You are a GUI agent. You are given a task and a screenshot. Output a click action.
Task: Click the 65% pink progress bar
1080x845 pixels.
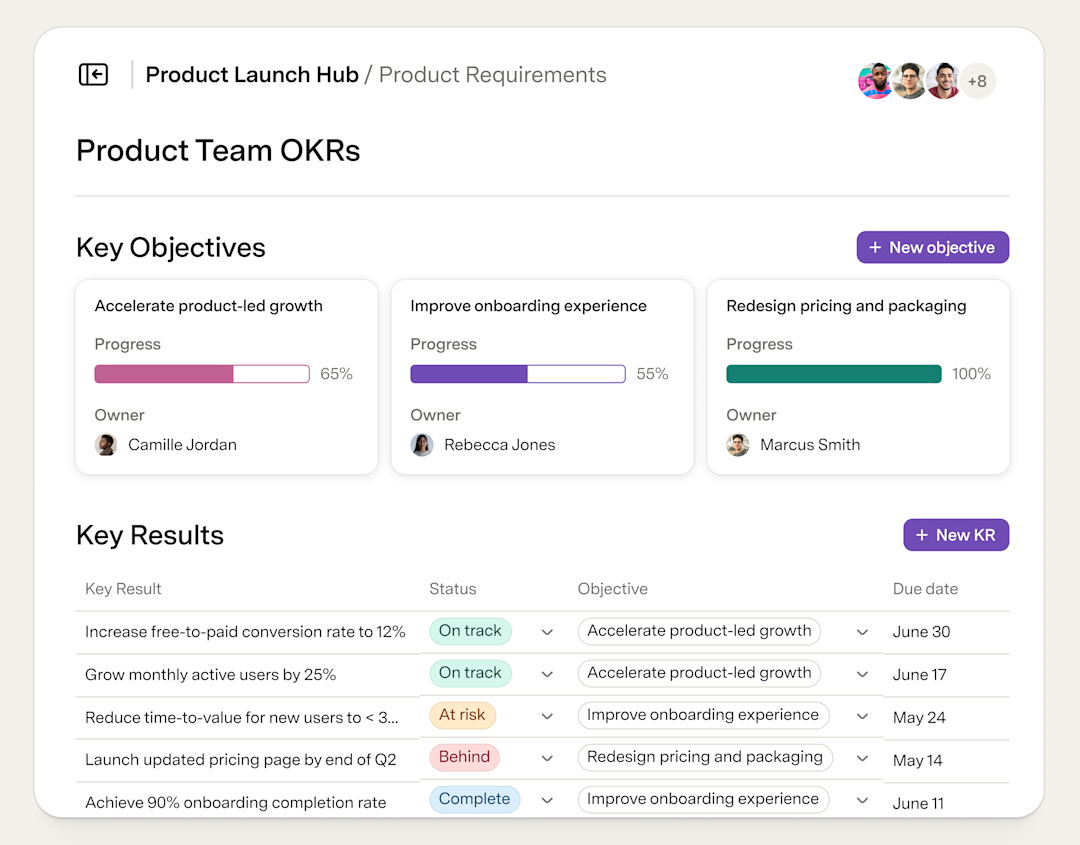pos(202,374)
